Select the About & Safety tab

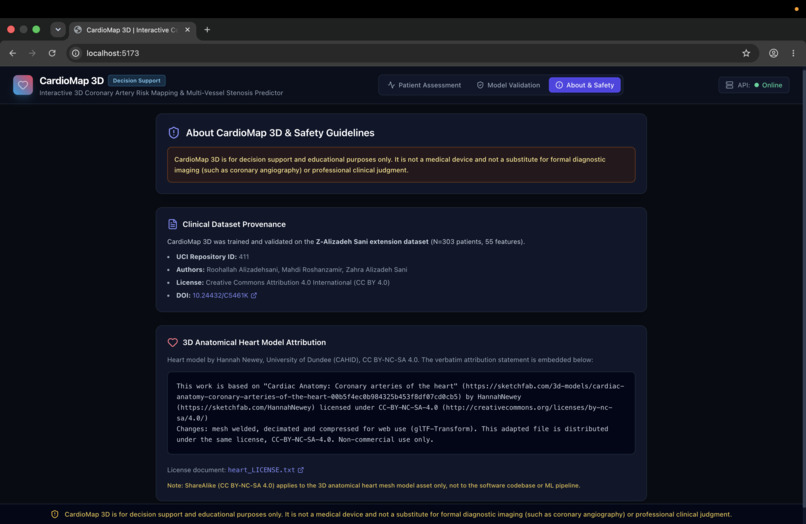tap(585, 85)
